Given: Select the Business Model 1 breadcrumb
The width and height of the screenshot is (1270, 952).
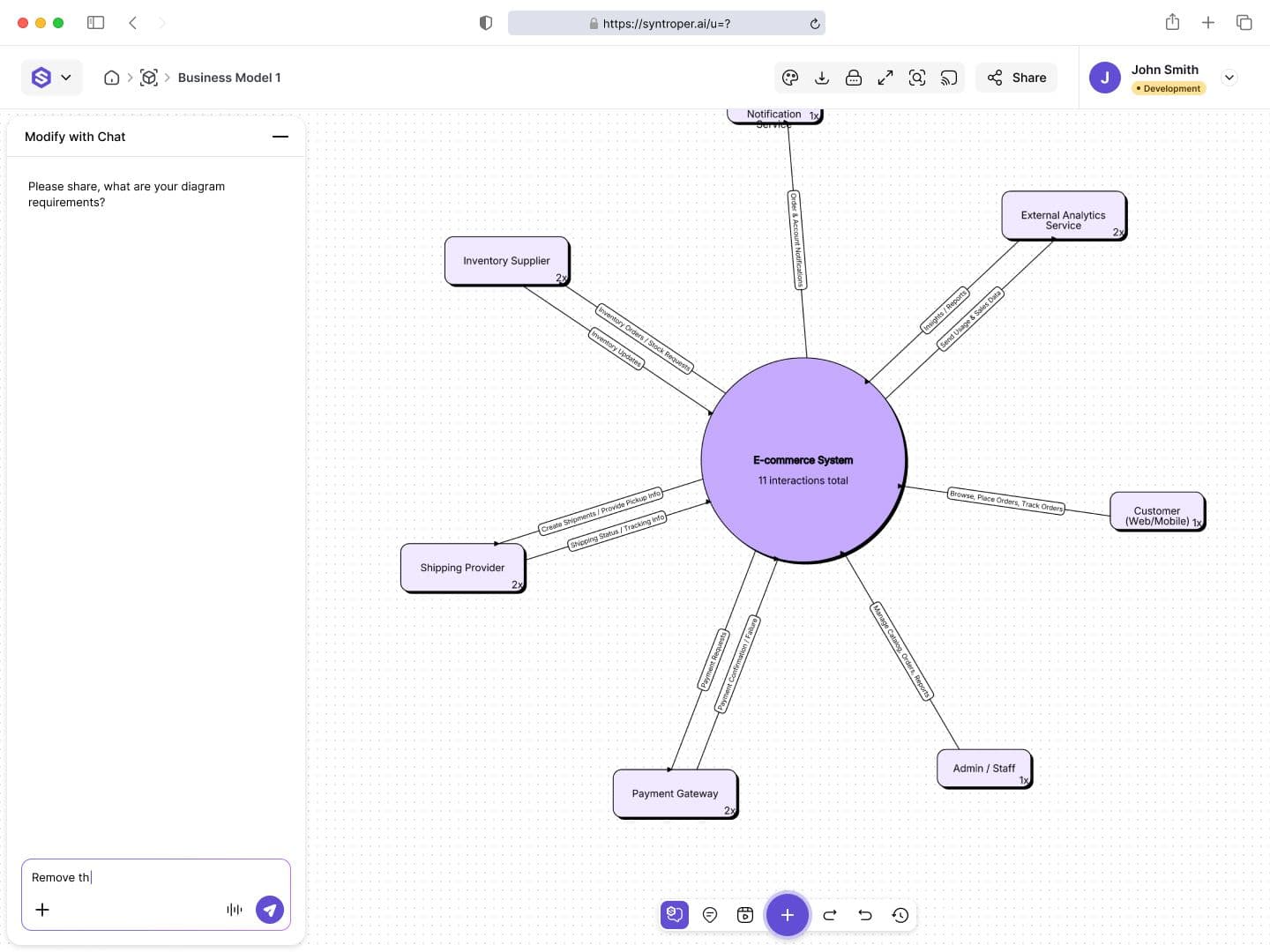Looking at the screenshot, I should click(x=229, y=78).
